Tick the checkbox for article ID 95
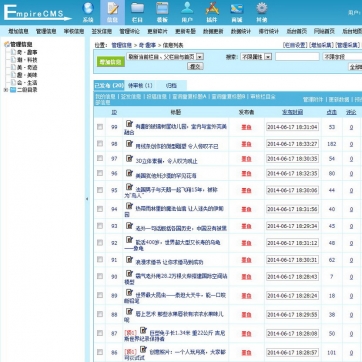 (100, 190)
